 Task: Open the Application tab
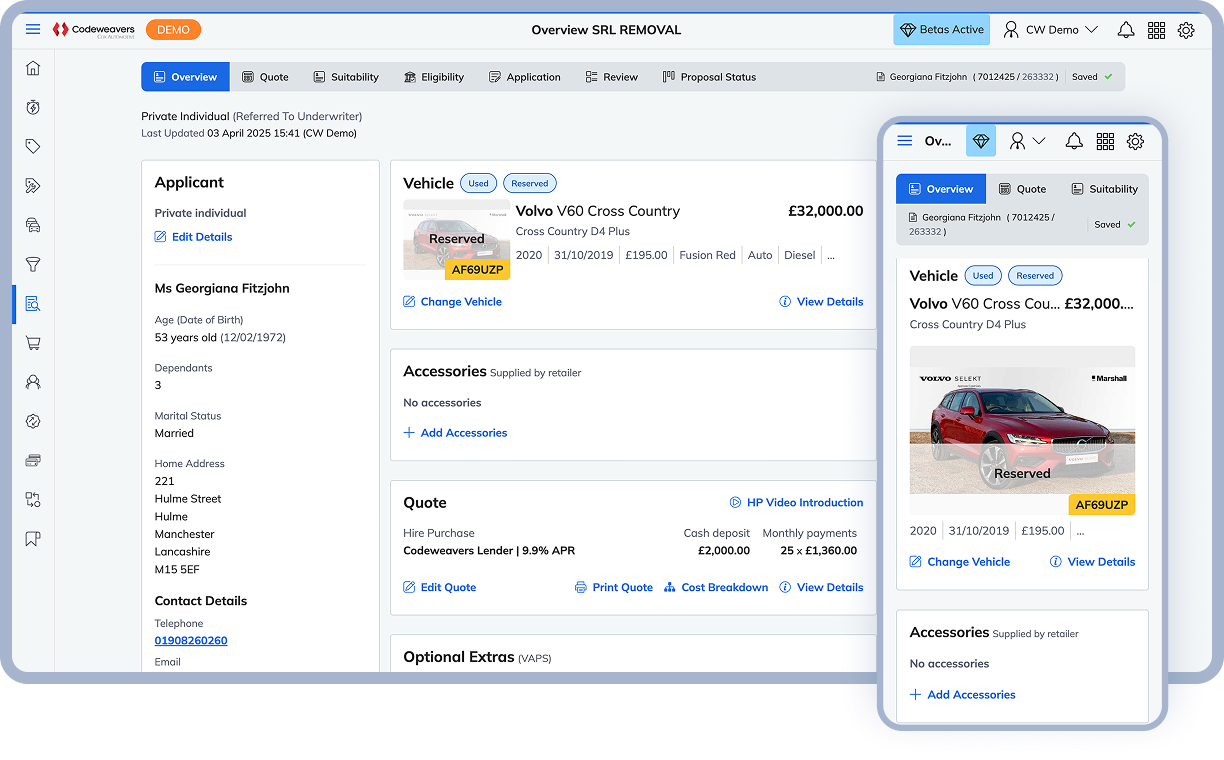[524, 77]
